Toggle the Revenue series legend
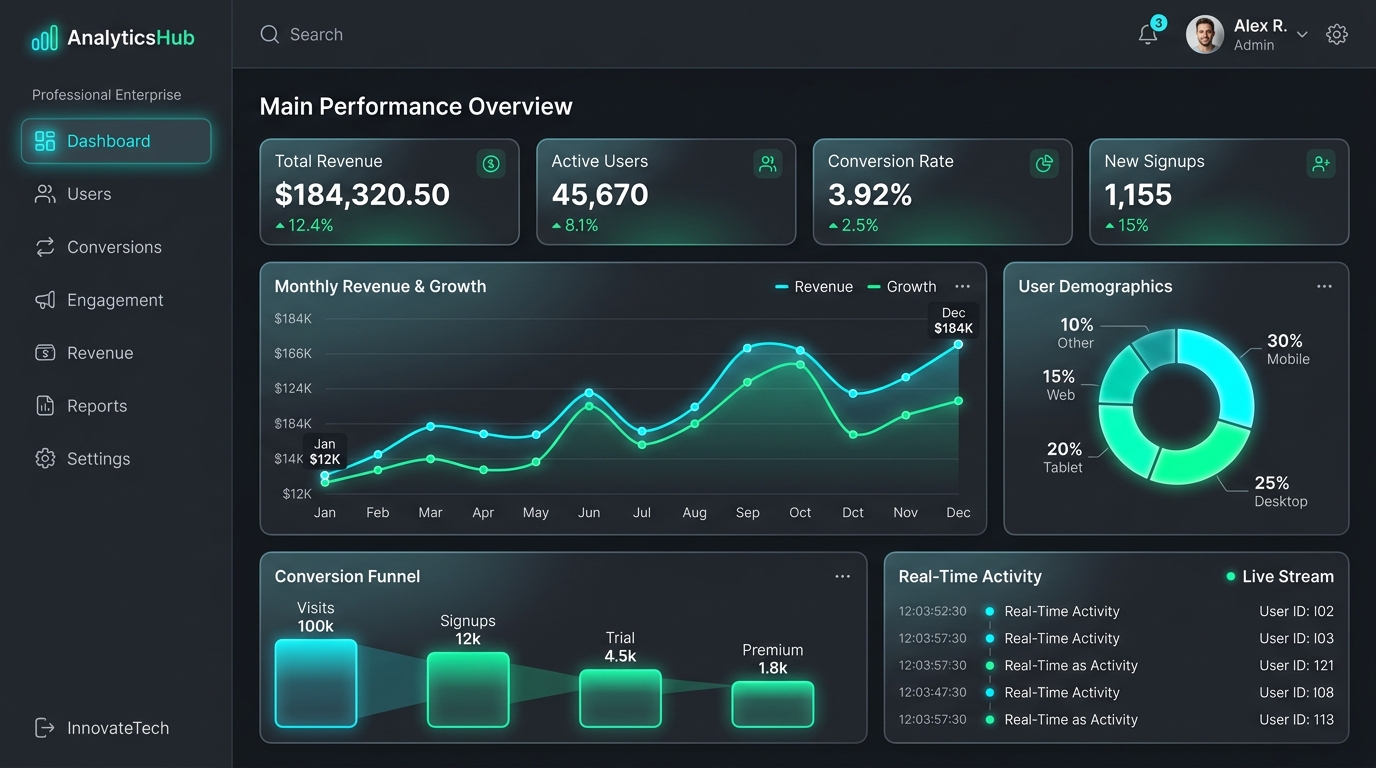Screen dimensions: 1376x768 pos(814,287)
